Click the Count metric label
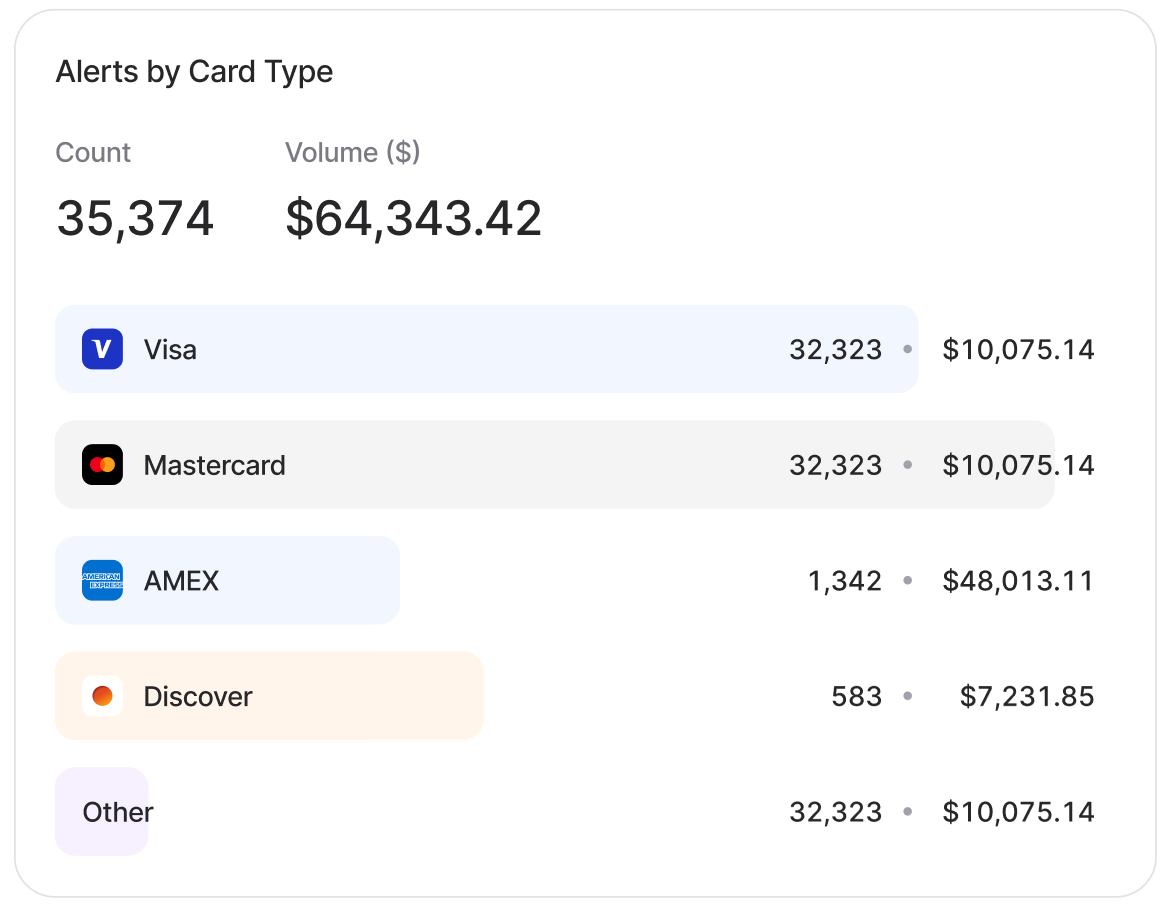The image size is (1176, 914). pyautogui.click(x=93, y=153)
